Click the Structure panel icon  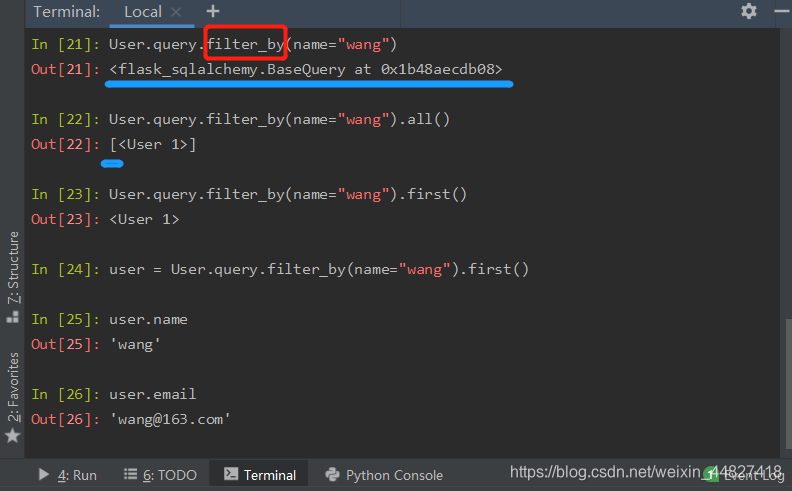pyautogui.click(x=13, y=317)
